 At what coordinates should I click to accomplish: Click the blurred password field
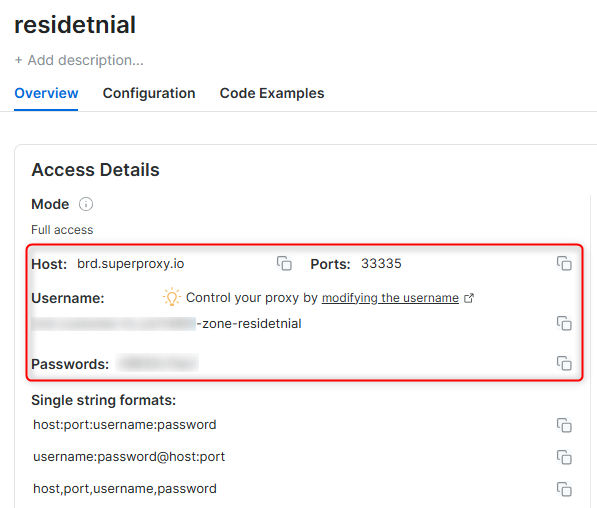[x=157, y=363]
